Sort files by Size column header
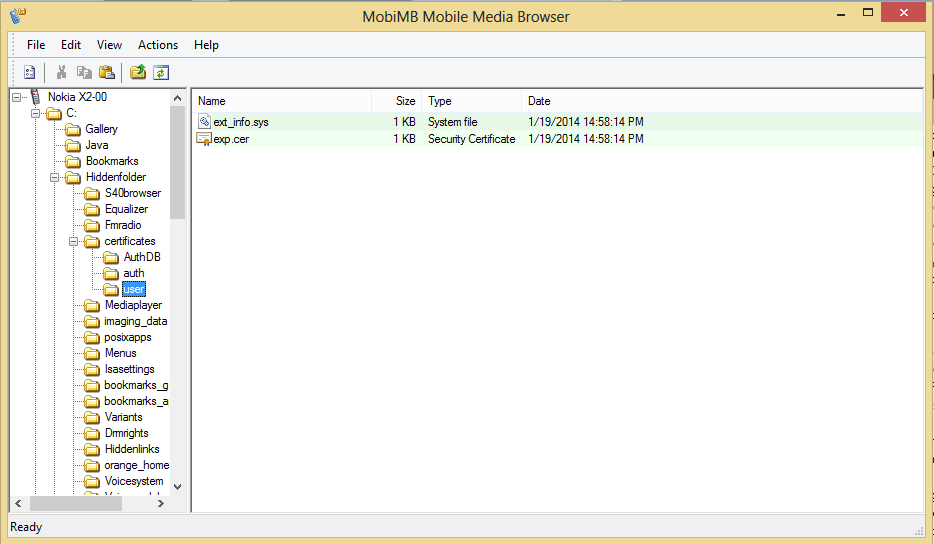 397,101
